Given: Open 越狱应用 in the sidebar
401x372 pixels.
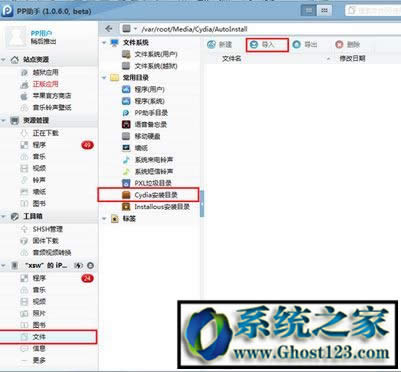Looking at the screenshot, I should [x=45, y=72].
